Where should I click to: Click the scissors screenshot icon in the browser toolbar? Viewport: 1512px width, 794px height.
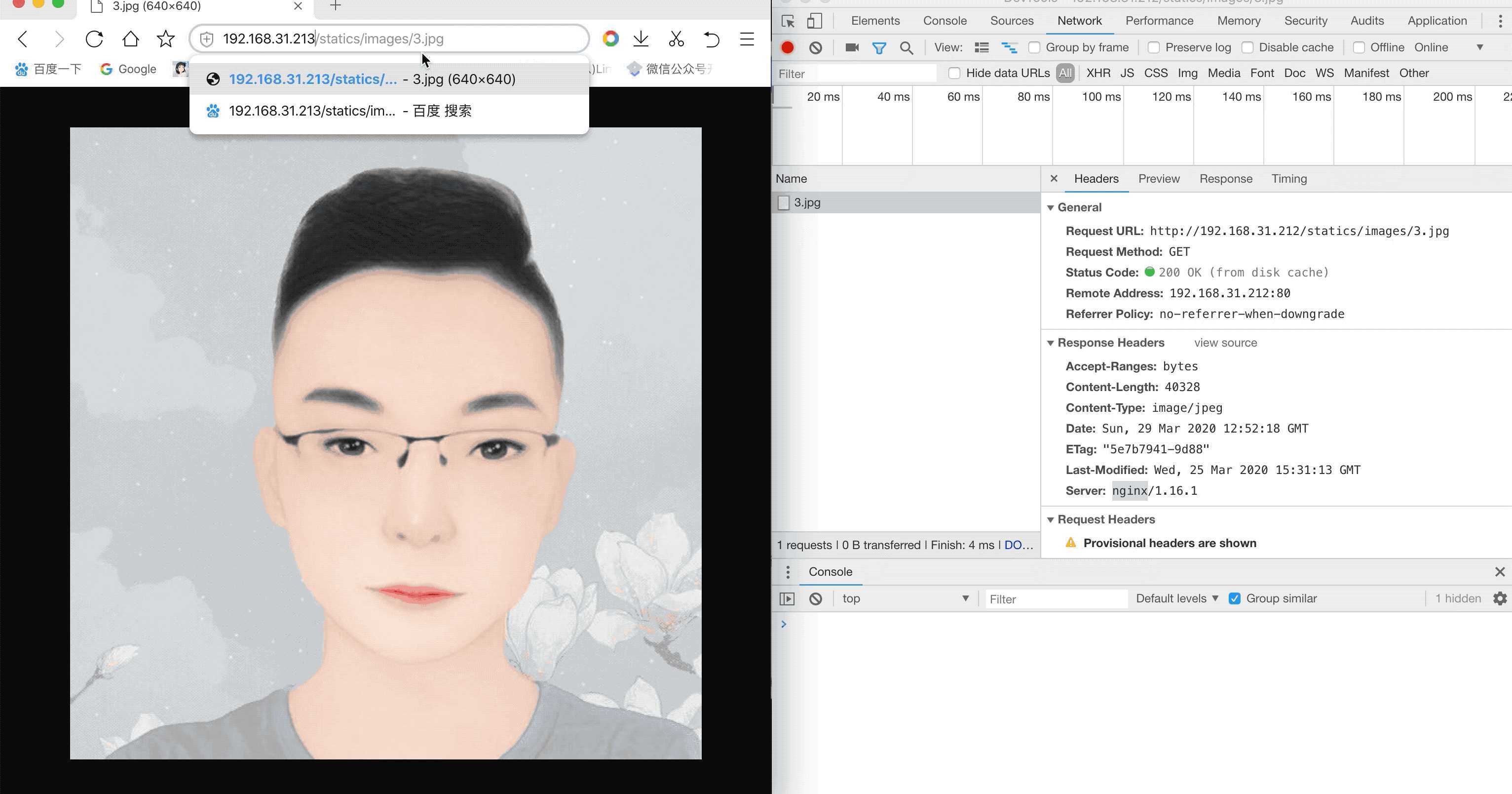tap(676, 40)
